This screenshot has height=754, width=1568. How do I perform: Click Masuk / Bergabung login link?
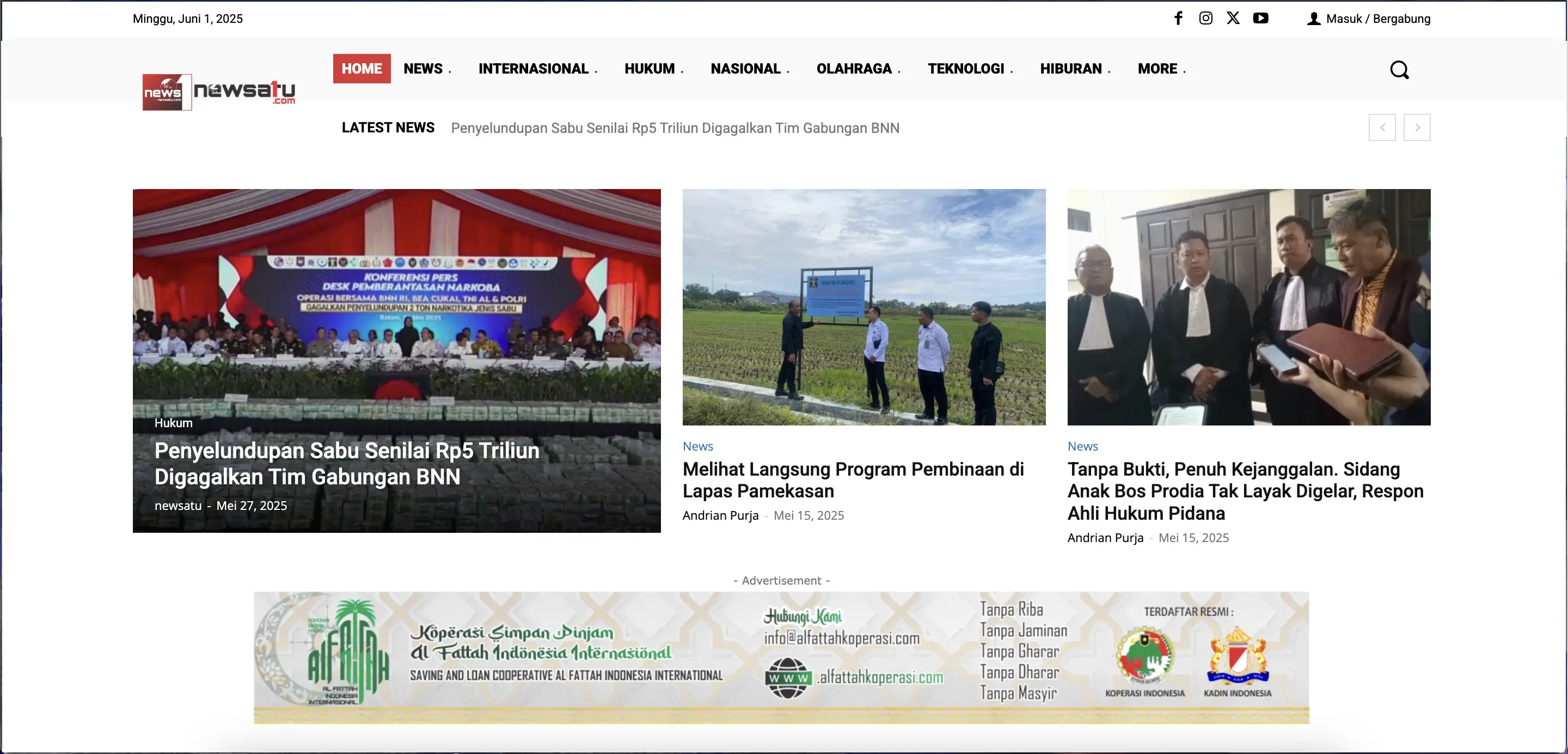point(1377,19)
